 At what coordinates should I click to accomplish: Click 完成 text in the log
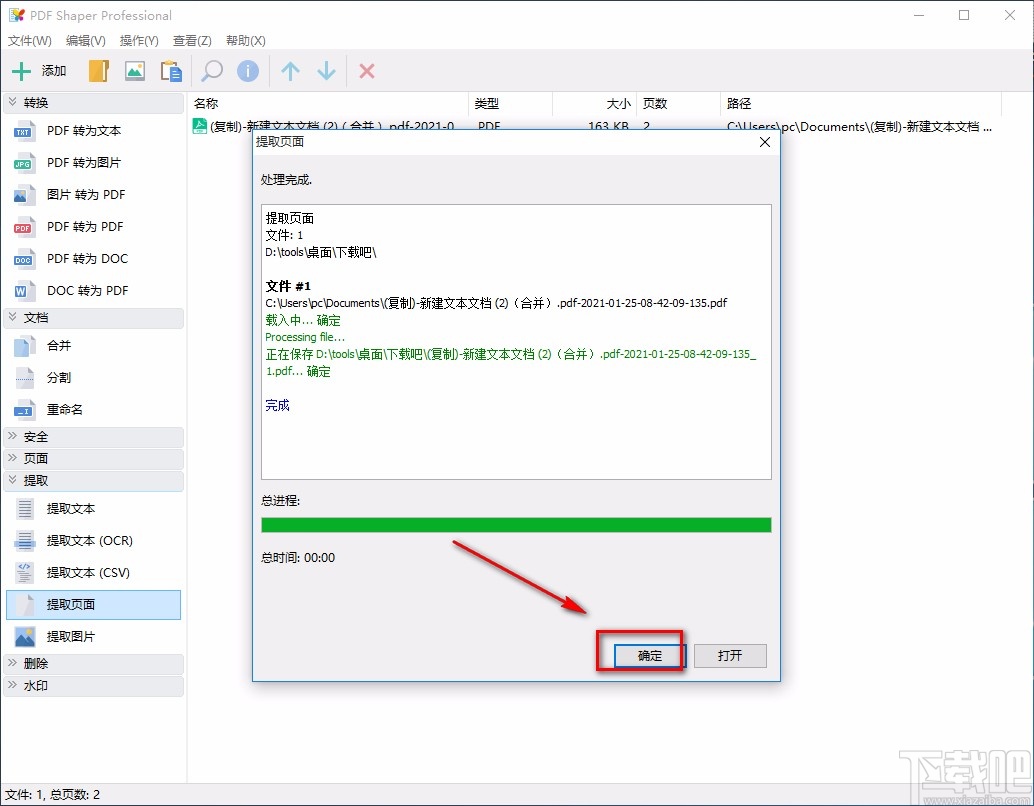pyautogui.click(x=278, y=406)
